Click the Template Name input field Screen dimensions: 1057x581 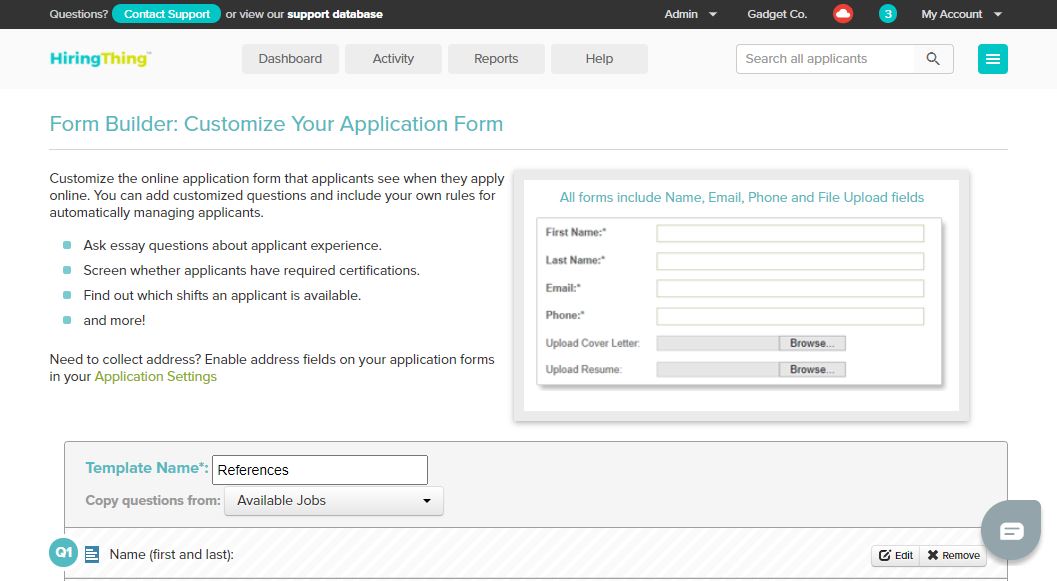pos(320,470)
